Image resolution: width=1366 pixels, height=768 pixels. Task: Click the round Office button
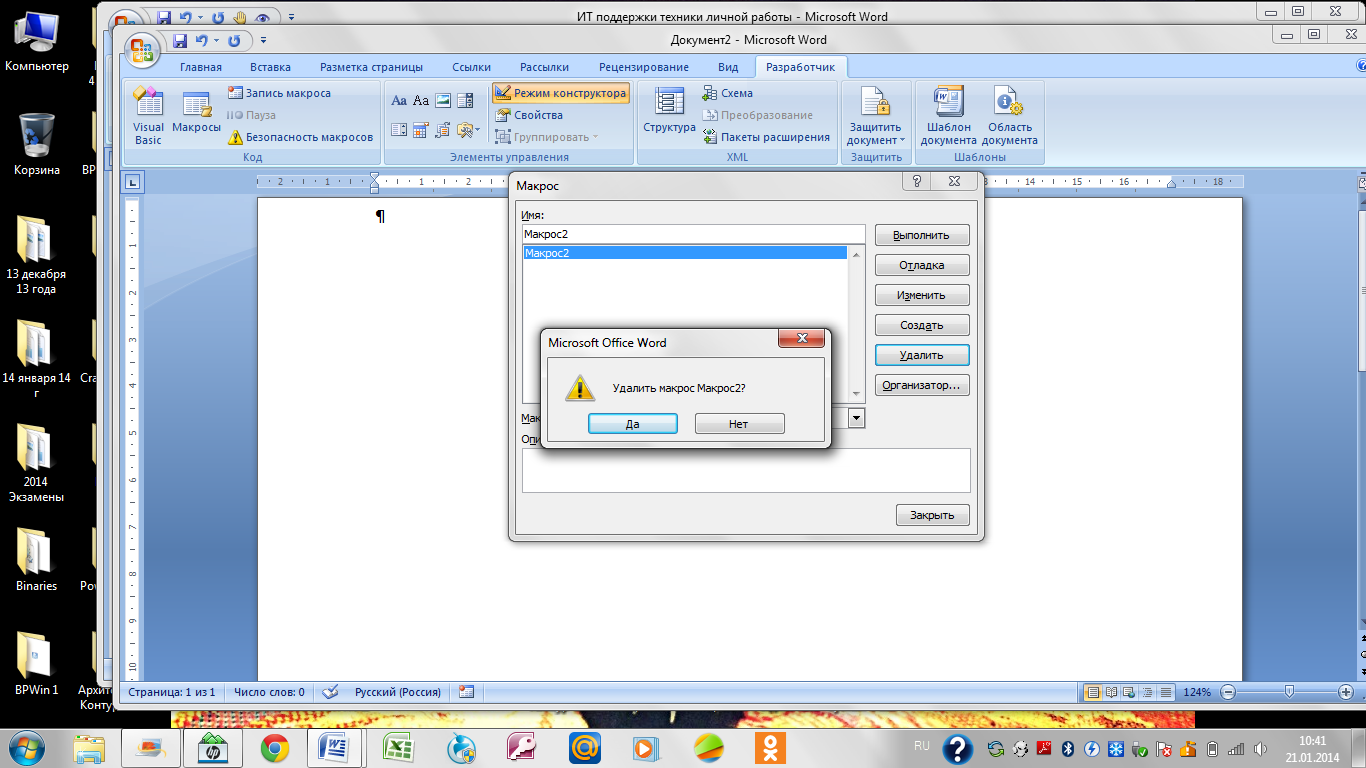143,49
